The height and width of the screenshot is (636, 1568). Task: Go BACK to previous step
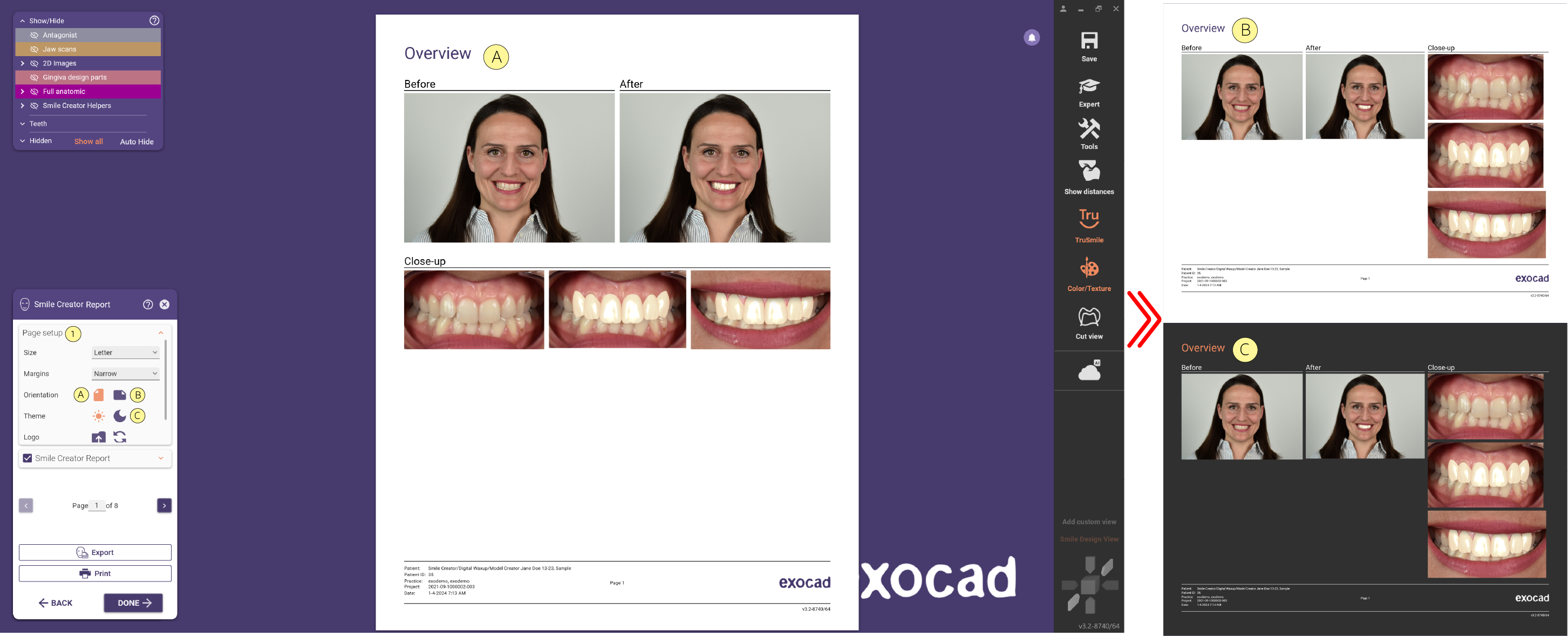click(x=56, y=603)
